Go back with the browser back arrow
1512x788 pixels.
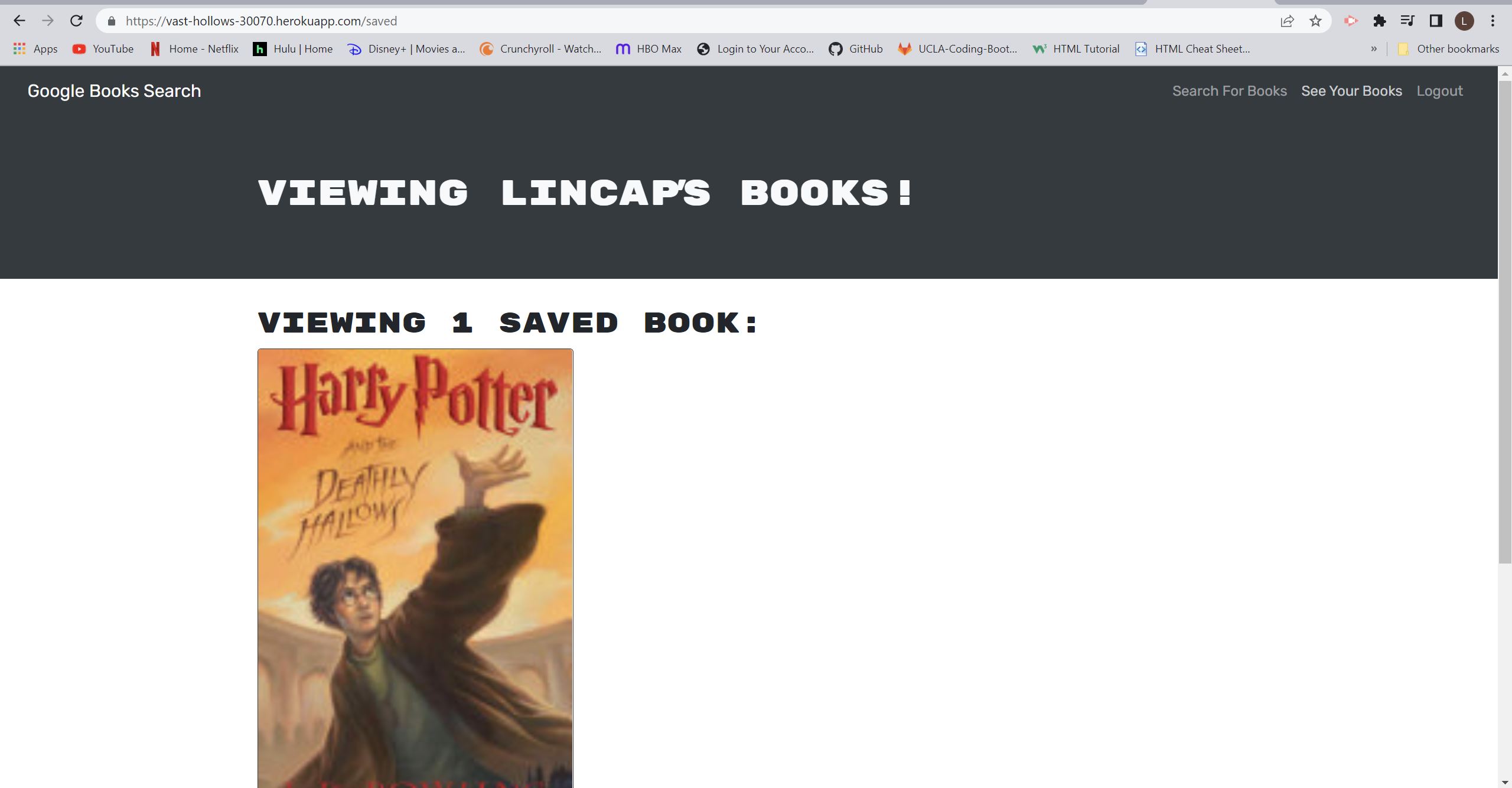(x=19, y=21)
